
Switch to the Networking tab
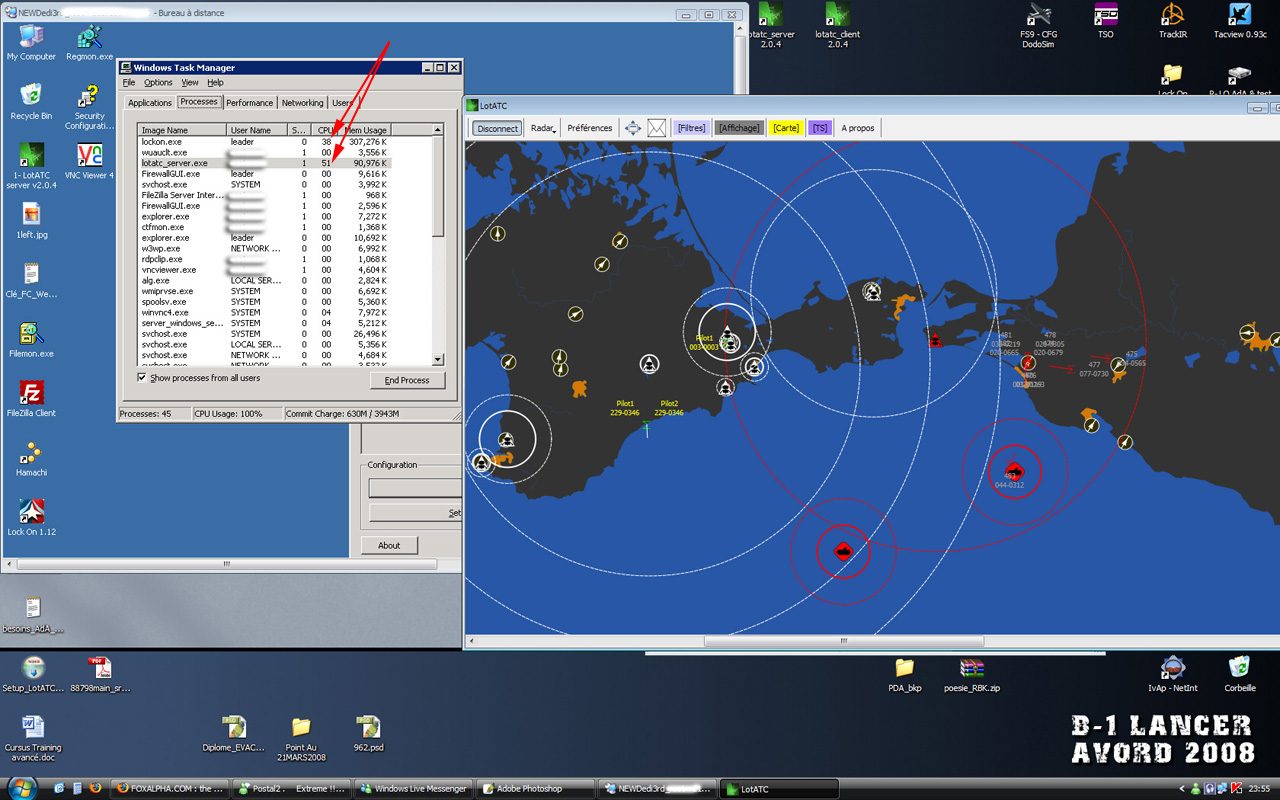(x=302, y=103)
